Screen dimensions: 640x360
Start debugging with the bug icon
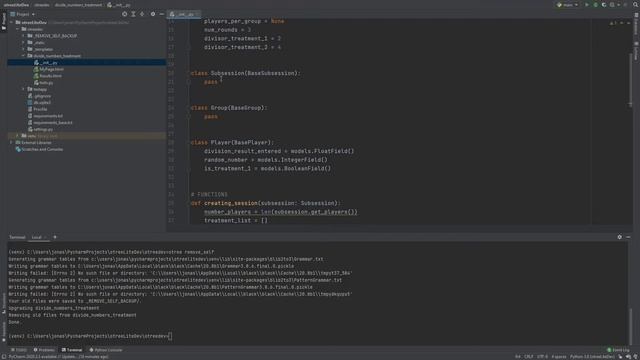coord(596,5)
